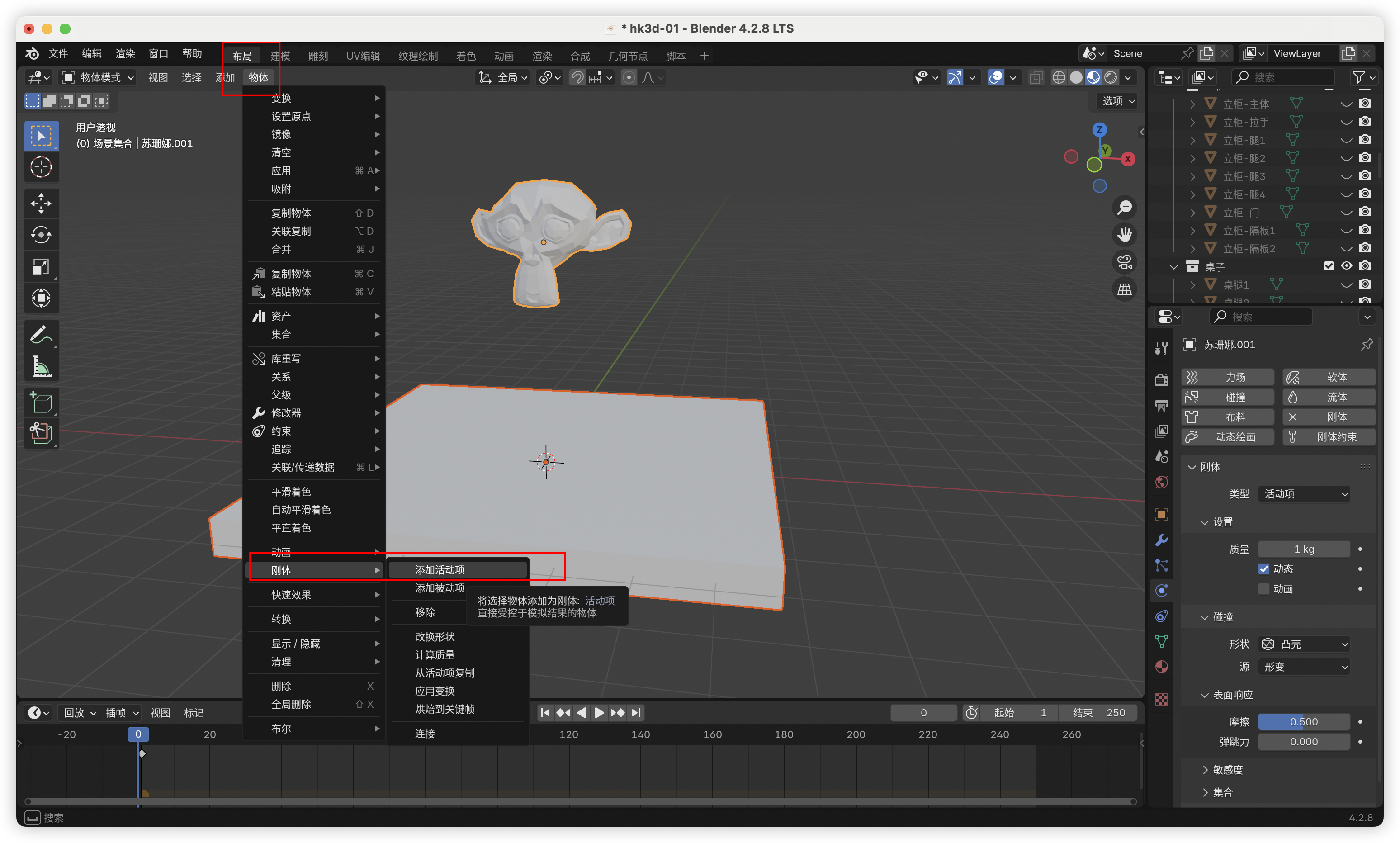Screen dimensions: 1400x843
Task: Choose 添加活动项 in rigid body submenu
Action: point(459,570)
